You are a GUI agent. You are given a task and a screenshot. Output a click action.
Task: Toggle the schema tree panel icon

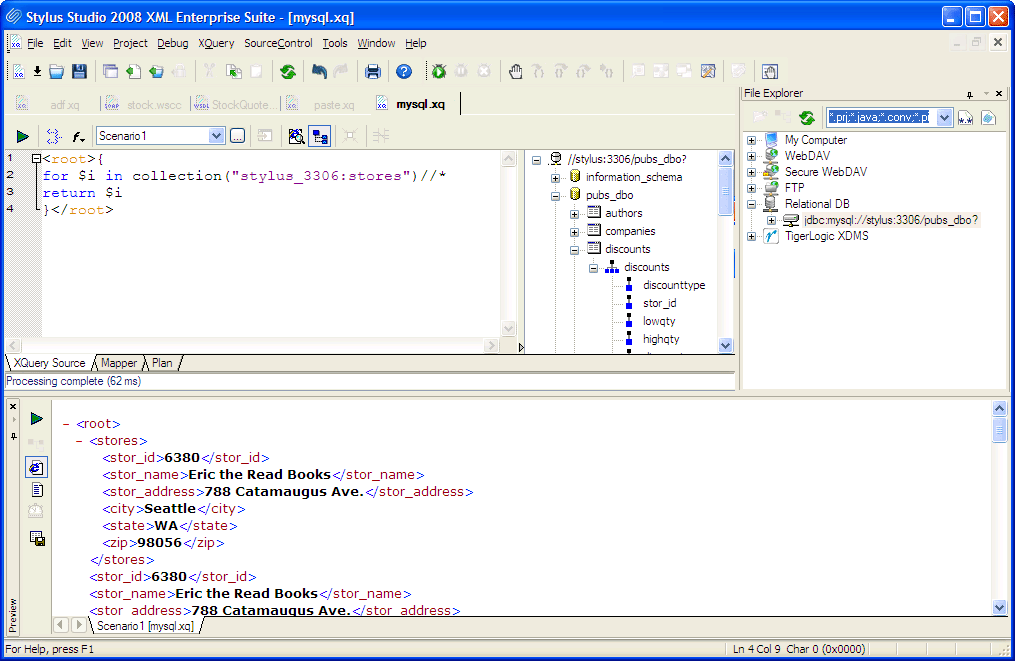(320, 136)
